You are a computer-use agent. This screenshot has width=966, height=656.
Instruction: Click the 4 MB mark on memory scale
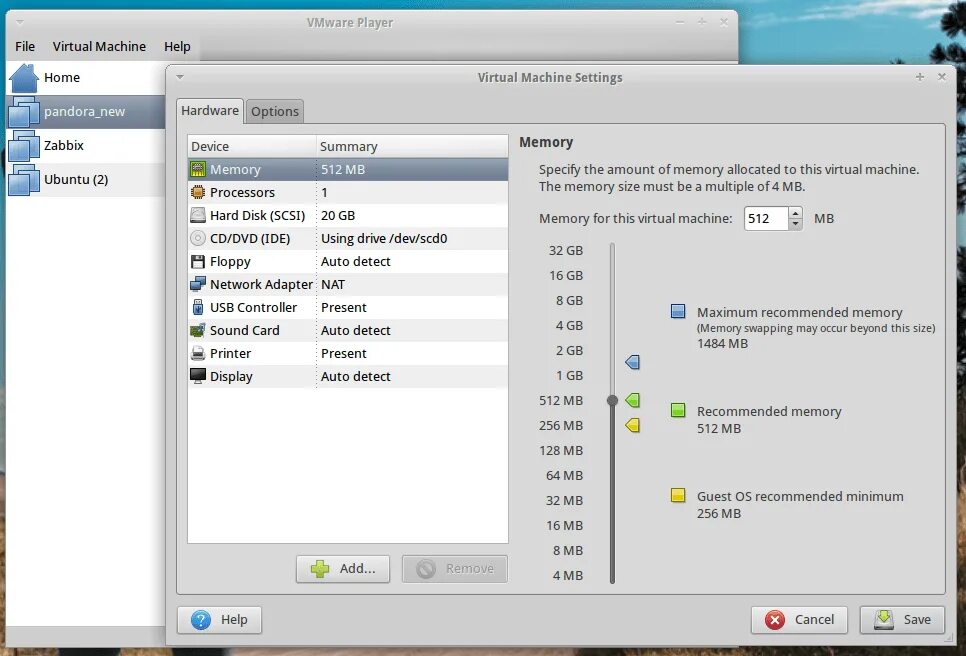(567, 575)
